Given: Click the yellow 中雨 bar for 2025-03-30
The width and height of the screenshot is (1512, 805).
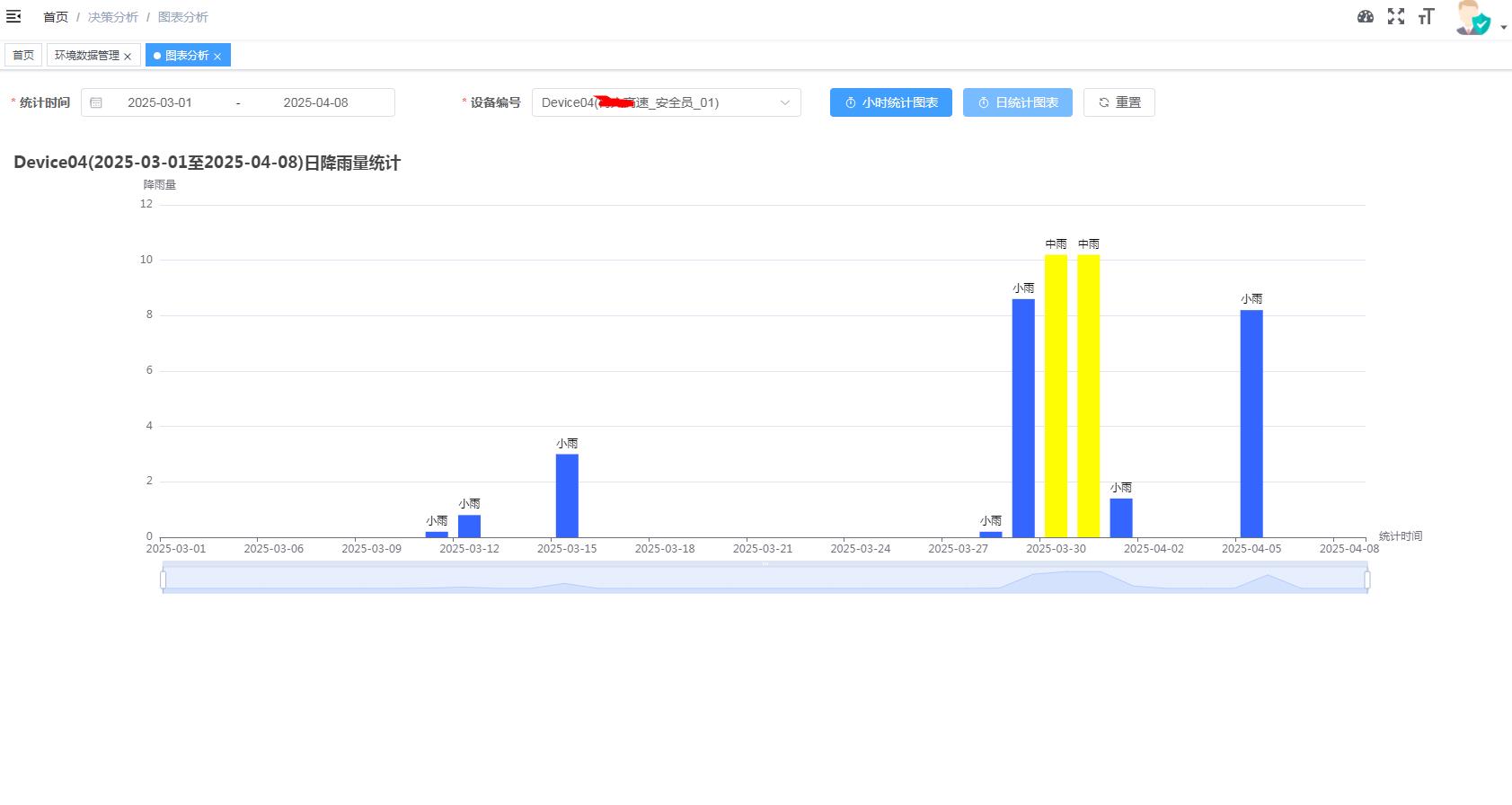Looking at the screenshot, I should coord(1056,395).
